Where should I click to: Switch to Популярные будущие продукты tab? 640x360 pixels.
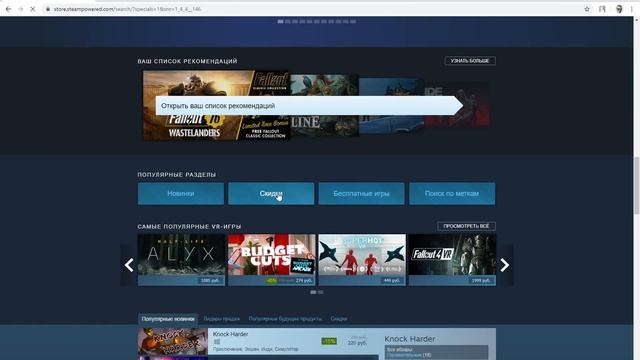coord(285,319)
